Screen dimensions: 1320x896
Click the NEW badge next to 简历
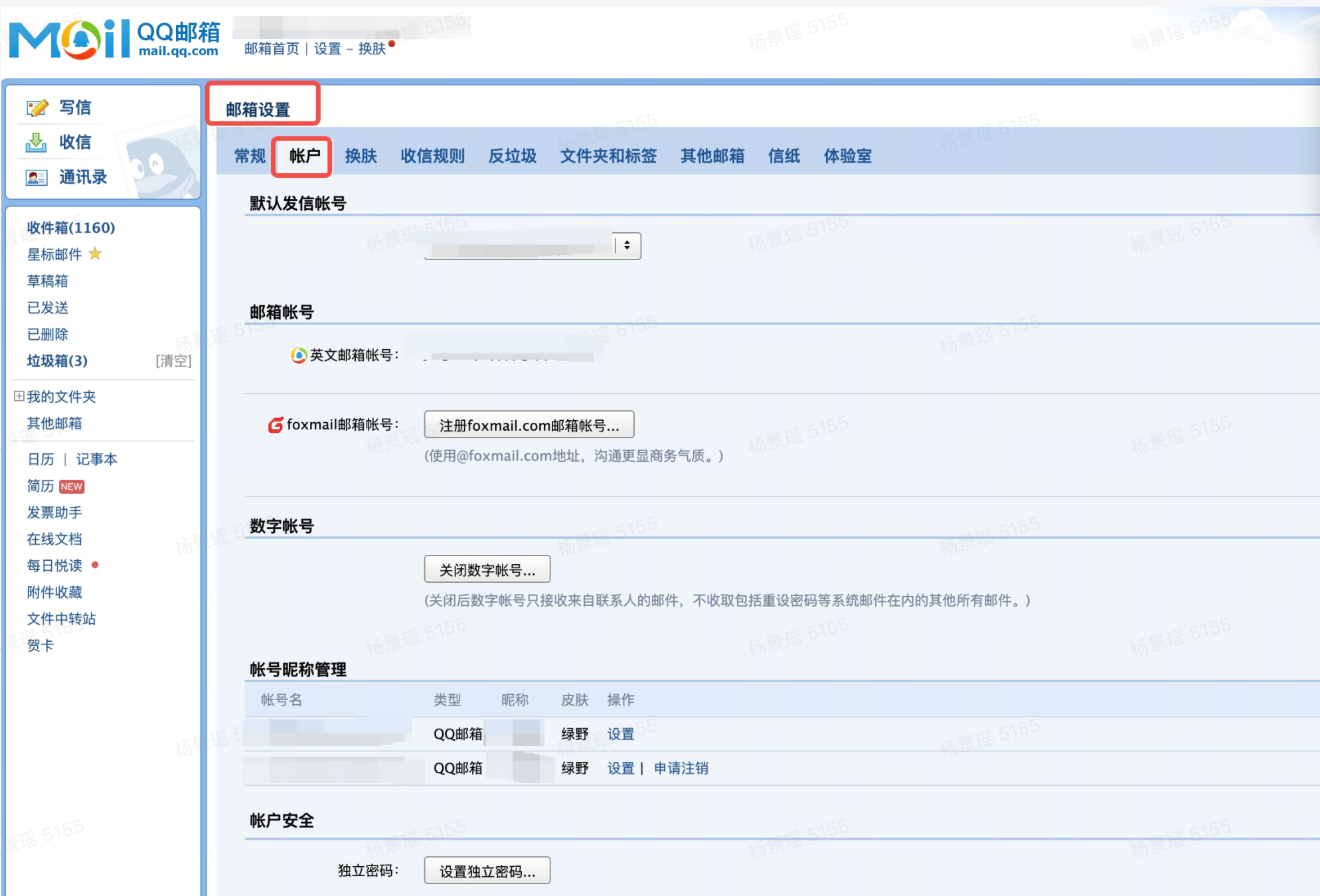click(x=72, y=486)
